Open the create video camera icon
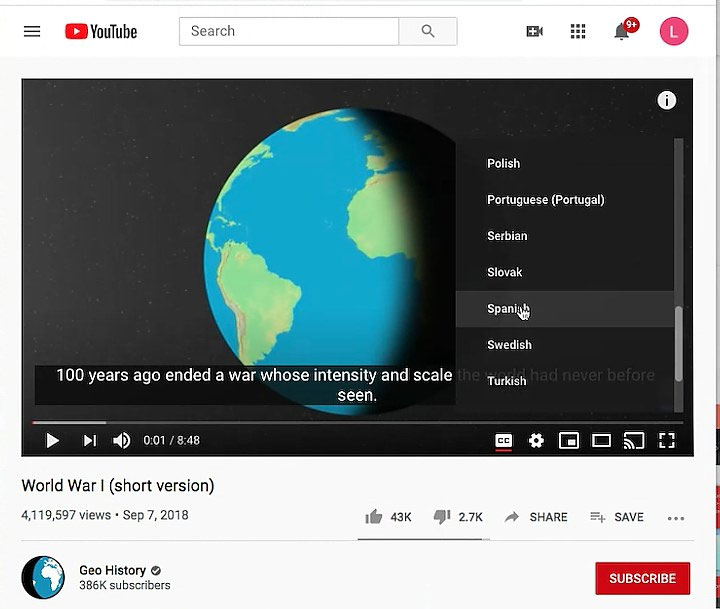Image resolution: width=720 pixels, height=609 pixels. tap(534, 31)
